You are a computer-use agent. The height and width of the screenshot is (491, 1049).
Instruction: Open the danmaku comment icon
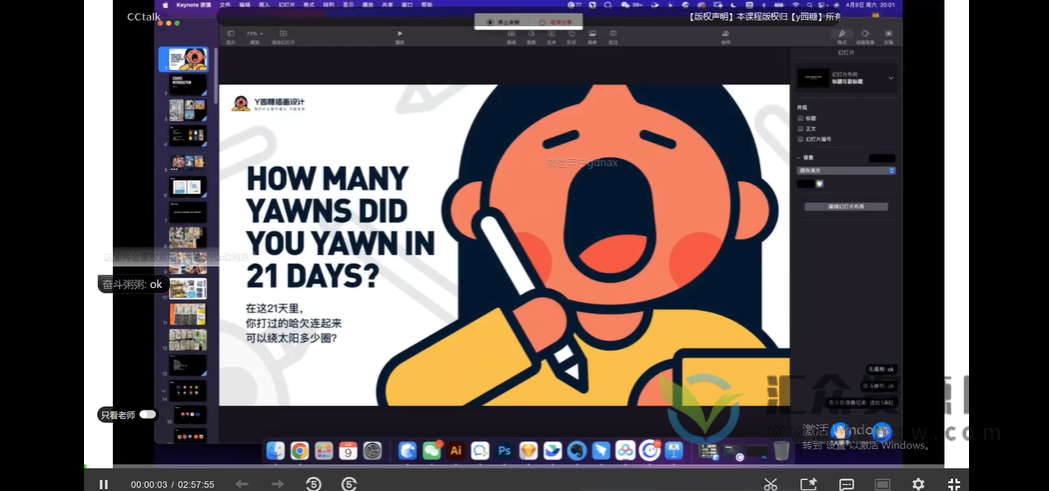(x=846, y=484)
